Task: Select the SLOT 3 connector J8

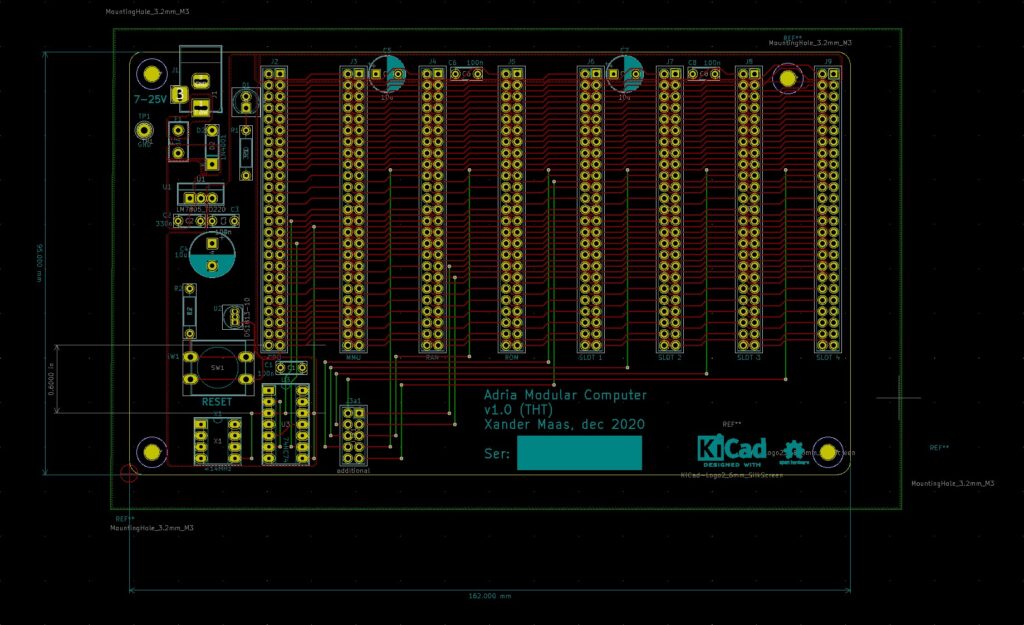Action: (749, 210)
